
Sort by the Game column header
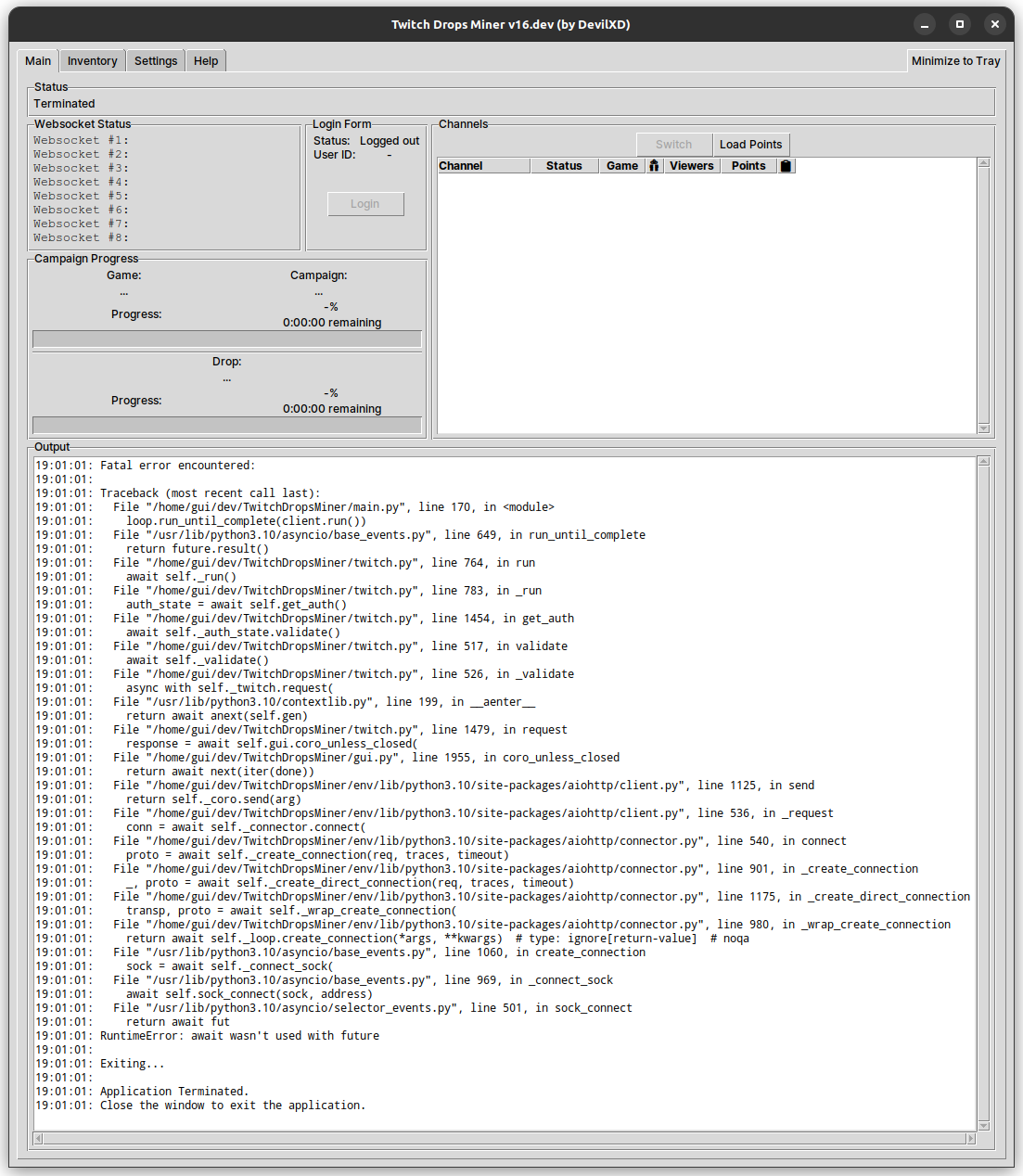[x=622, y=166]
